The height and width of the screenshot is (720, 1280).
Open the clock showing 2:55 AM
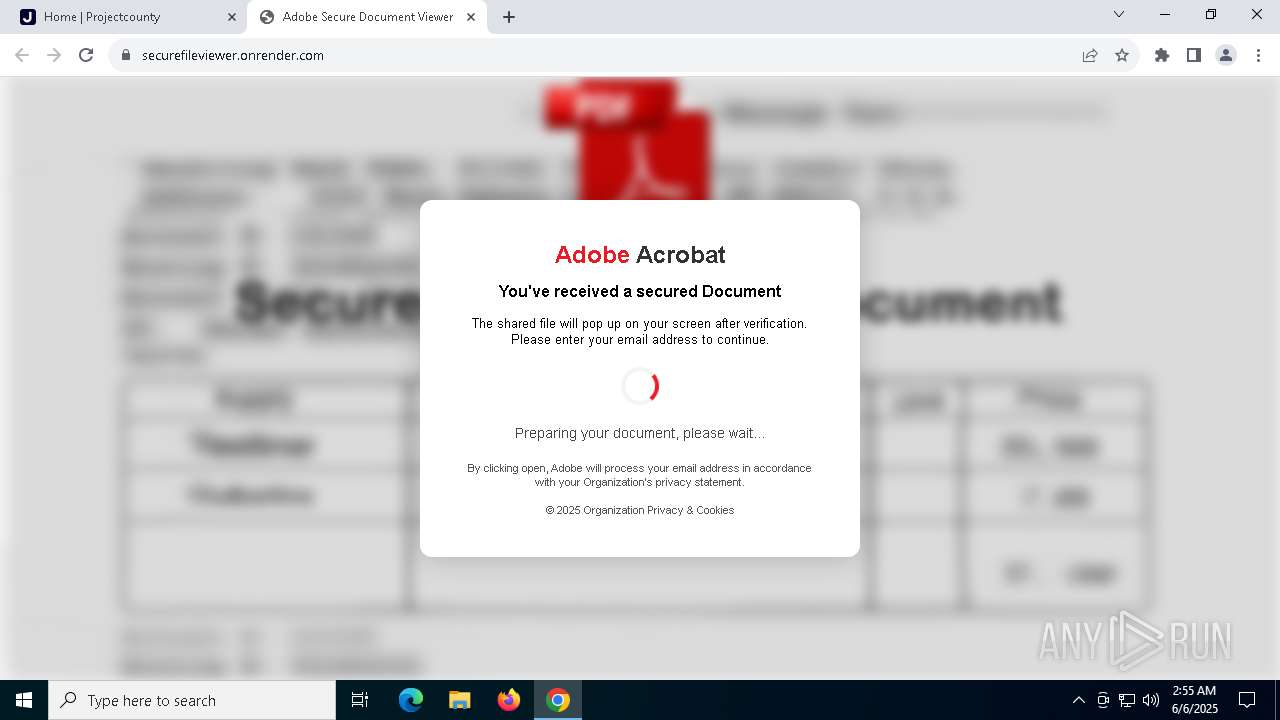point(1194,700)
